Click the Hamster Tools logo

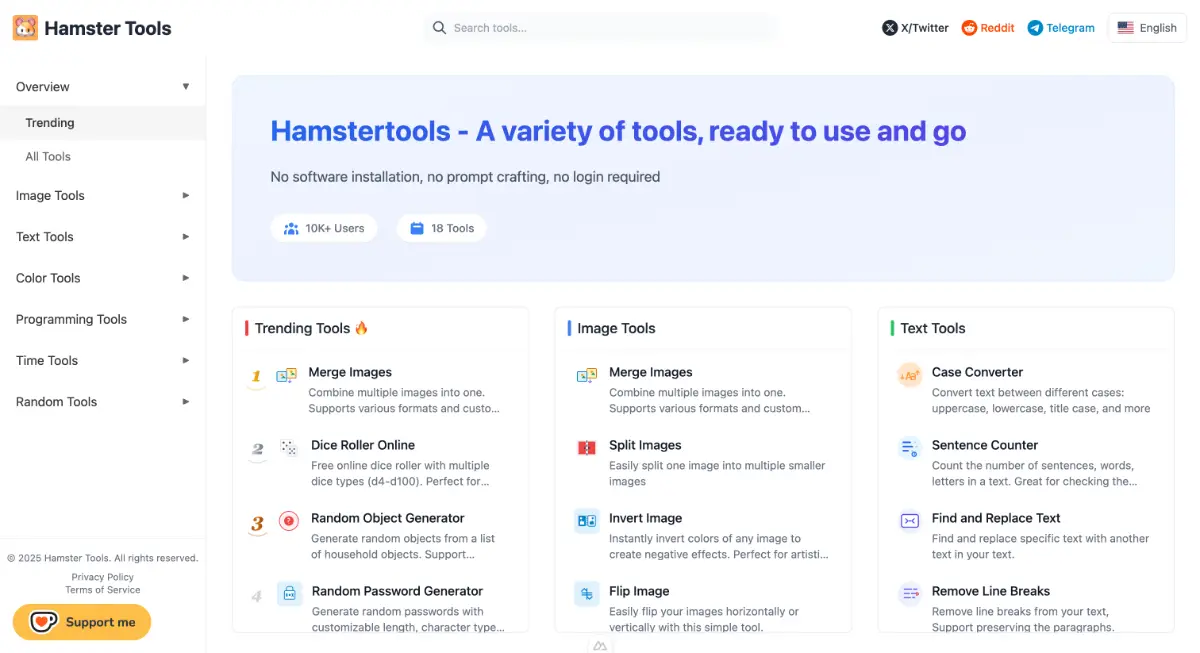[x=91, y=27]
